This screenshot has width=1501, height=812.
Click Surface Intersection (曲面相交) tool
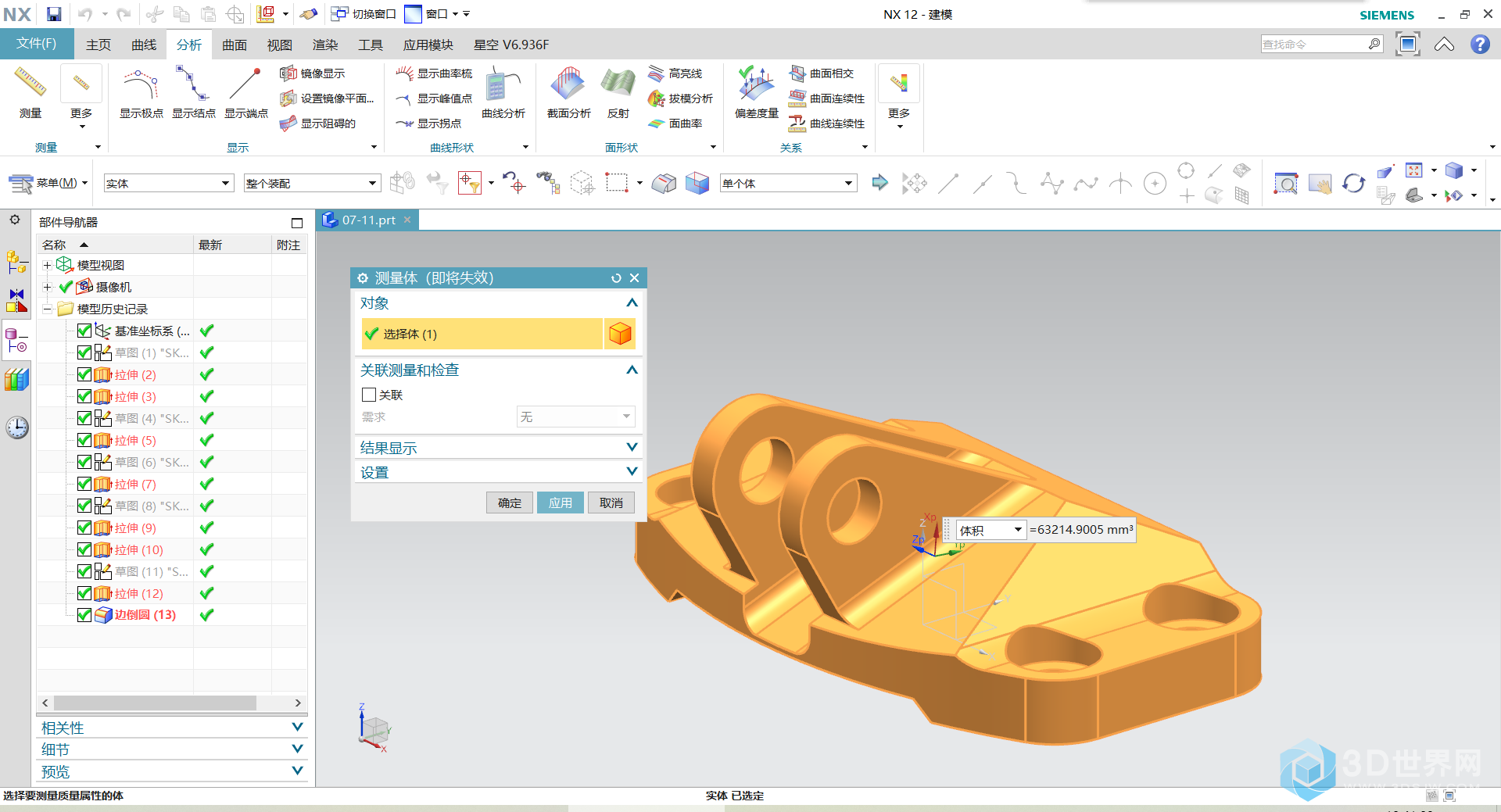click(821, 73)
